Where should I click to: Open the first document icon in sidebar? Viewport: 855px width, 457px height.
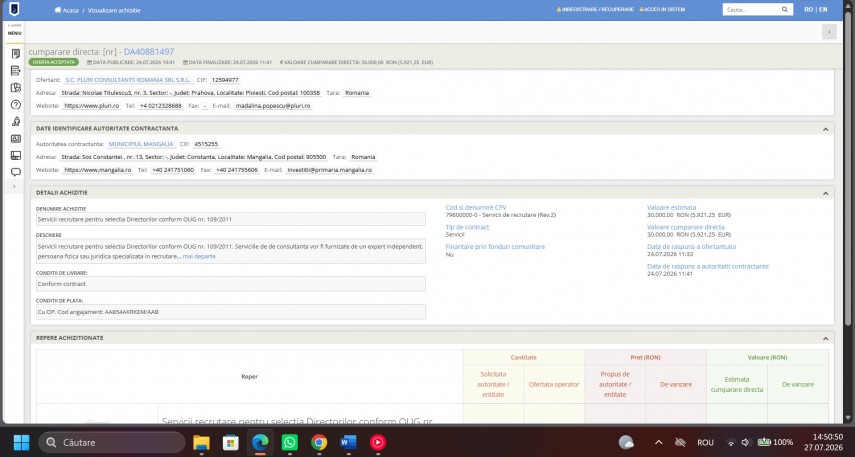coord(16,53)
